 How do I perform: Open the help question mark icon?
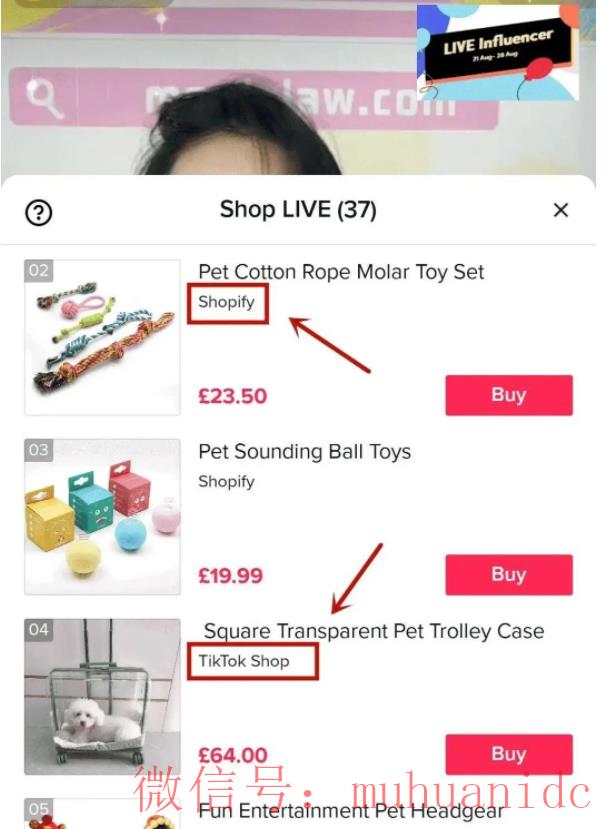pos(39,213)
